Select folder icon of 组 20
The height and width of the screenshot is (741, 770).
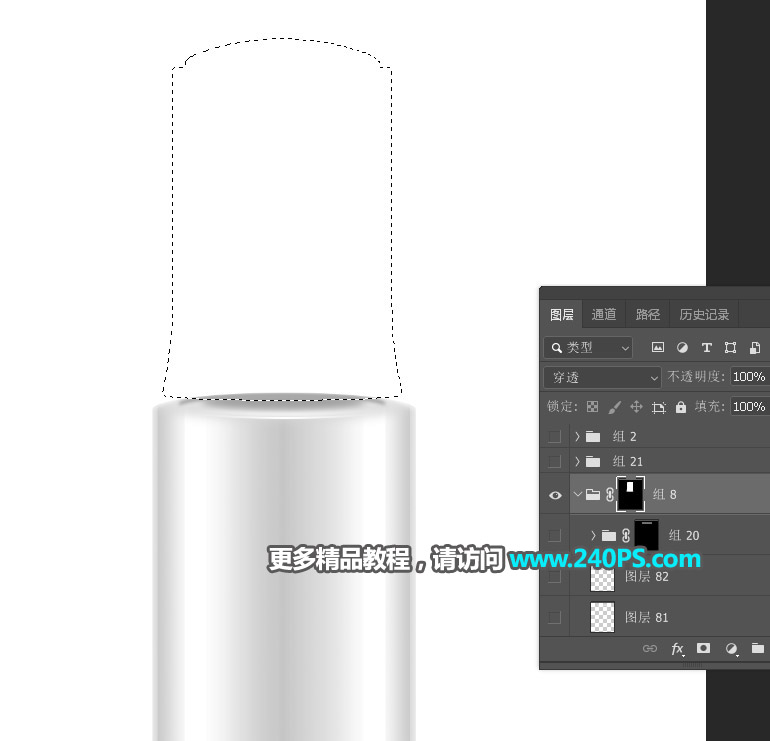pos(609,535)
